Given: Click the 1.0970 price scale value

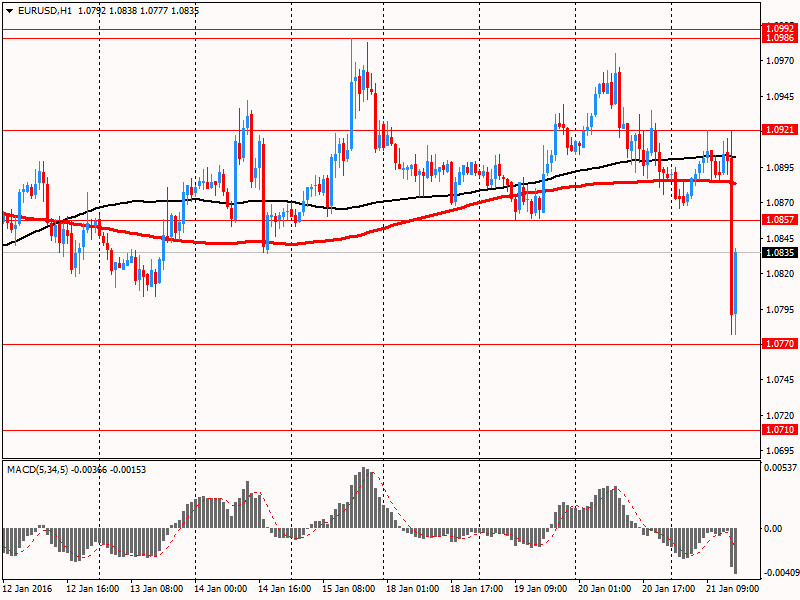Looking at the screenshot, I should coord(779,61).
